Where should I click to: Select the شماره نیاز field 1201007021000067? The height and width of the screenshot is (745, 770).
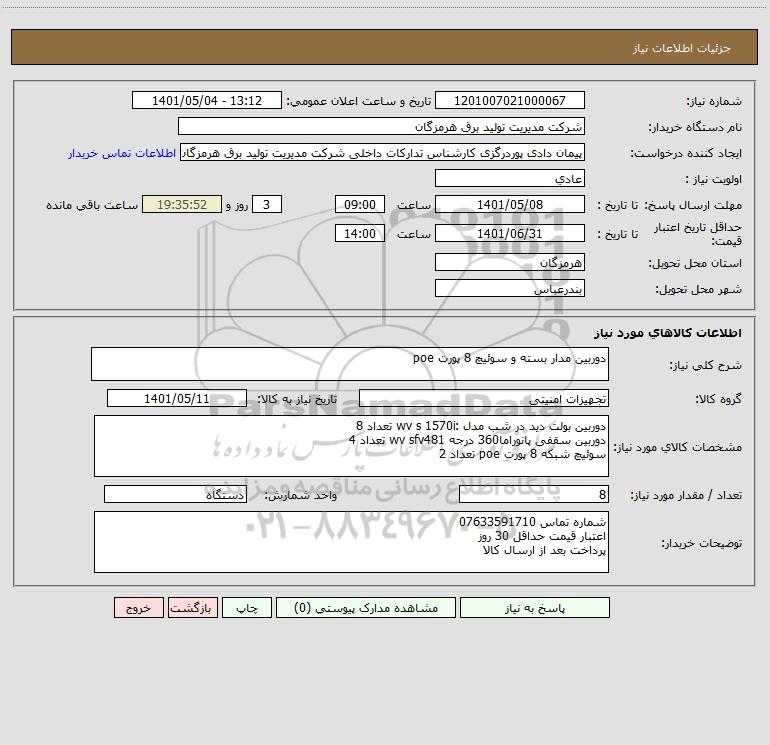click(x=510, y=101)
